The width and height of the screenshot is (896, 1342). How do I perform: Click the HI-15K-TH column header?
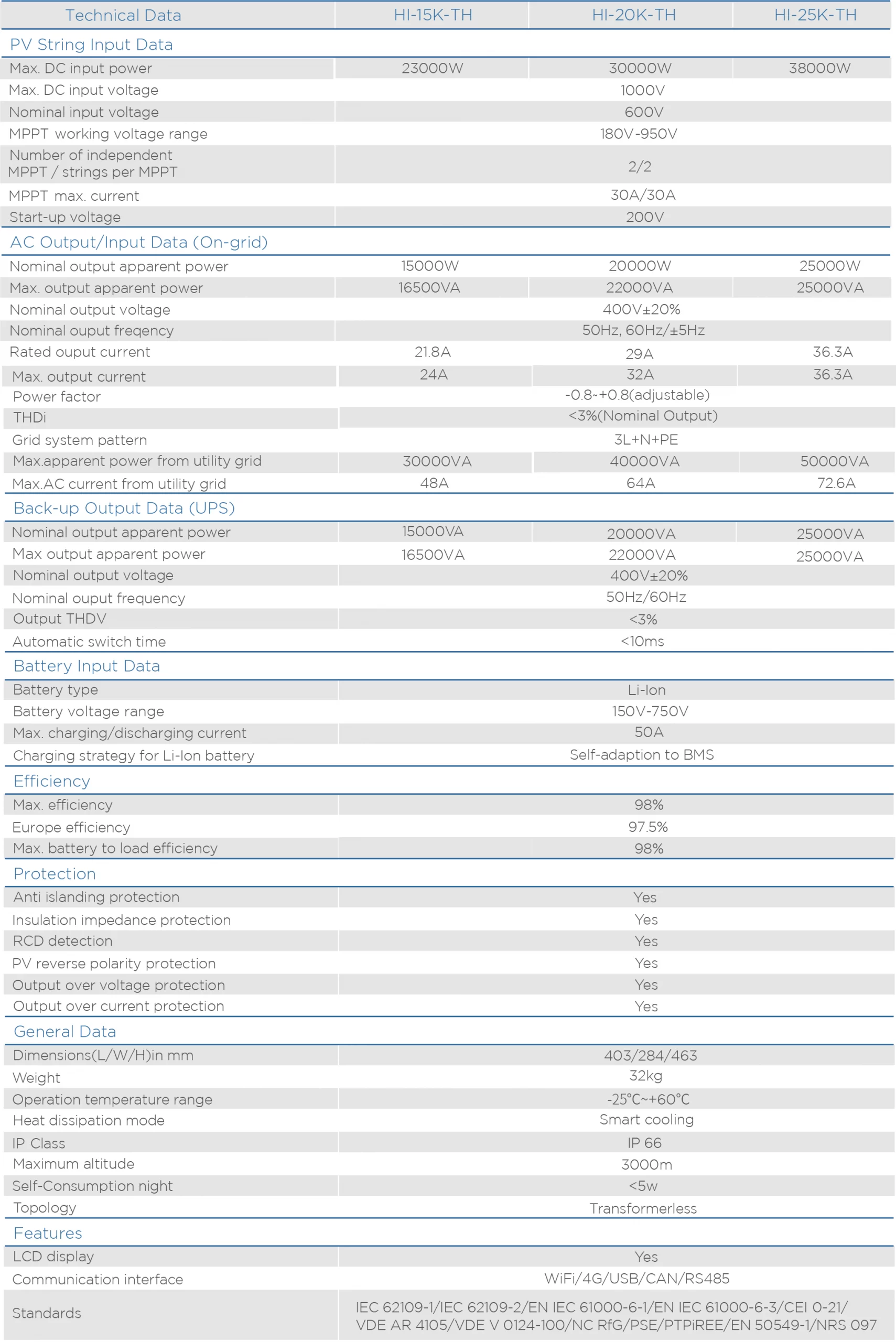(x=433, y=15)
